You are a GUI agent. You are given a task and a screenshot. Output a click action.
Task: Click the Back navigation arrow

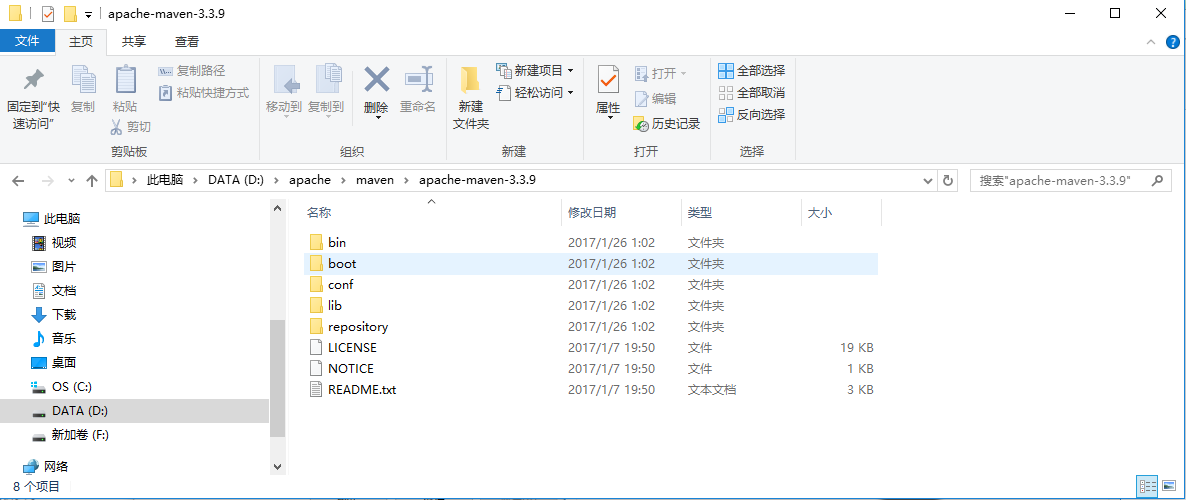pyautogui.click(x=19, y=181)
